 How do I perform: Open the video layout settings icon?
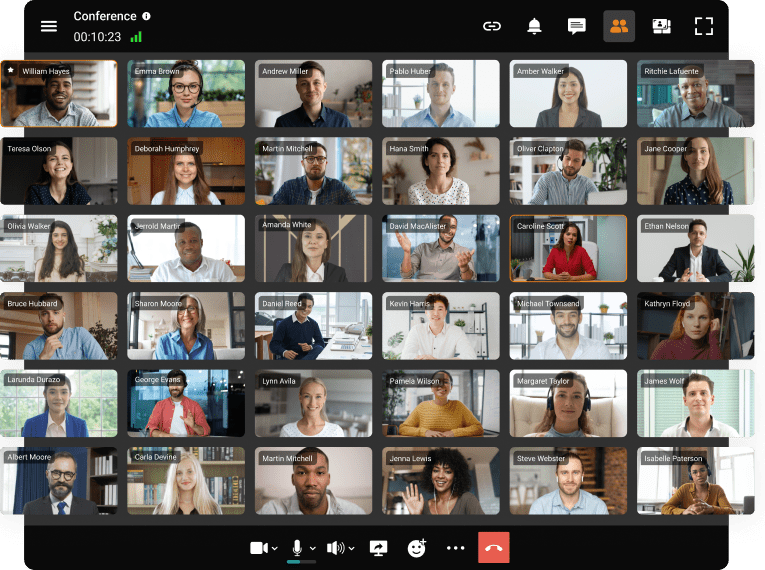click(x=661, y=26)
